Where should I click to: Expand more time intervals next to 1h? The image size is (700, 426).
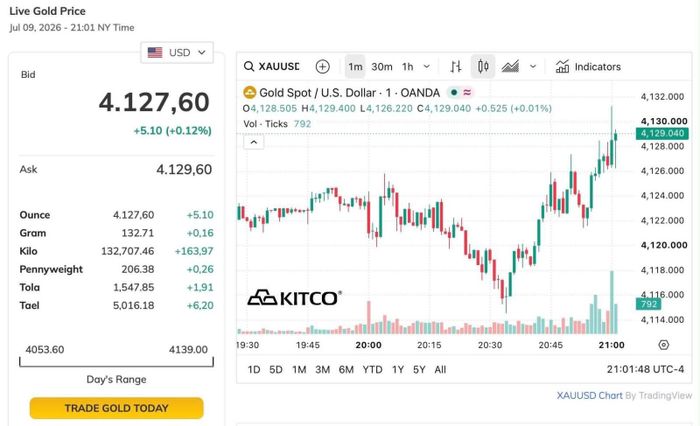[427, 67]
